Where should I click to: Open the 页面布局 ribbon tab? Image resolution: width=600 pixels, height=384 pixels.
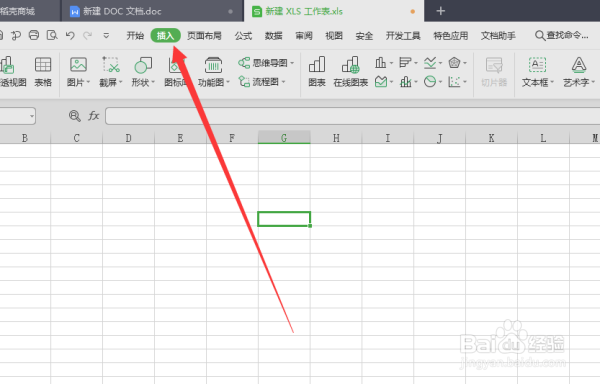pos(204,36)
